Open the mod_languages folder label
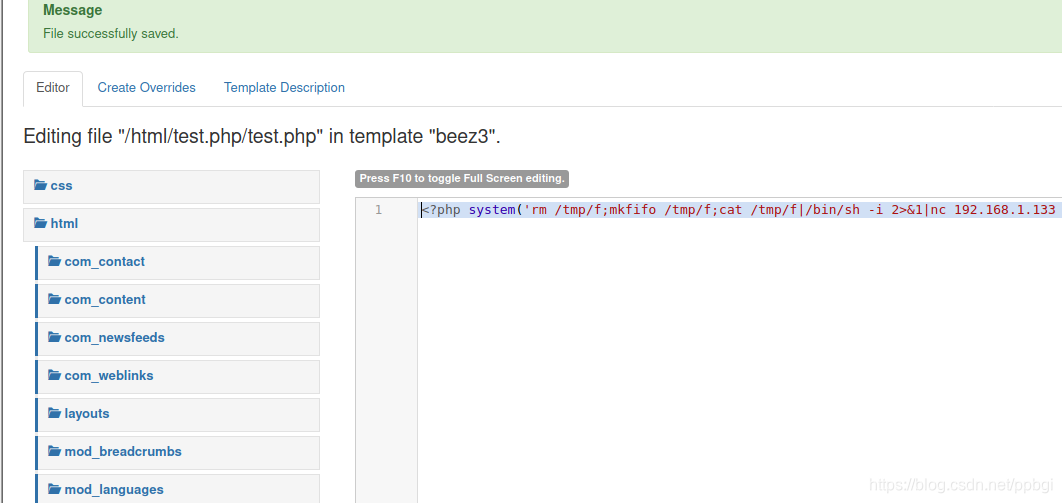 tap(114, 489)
